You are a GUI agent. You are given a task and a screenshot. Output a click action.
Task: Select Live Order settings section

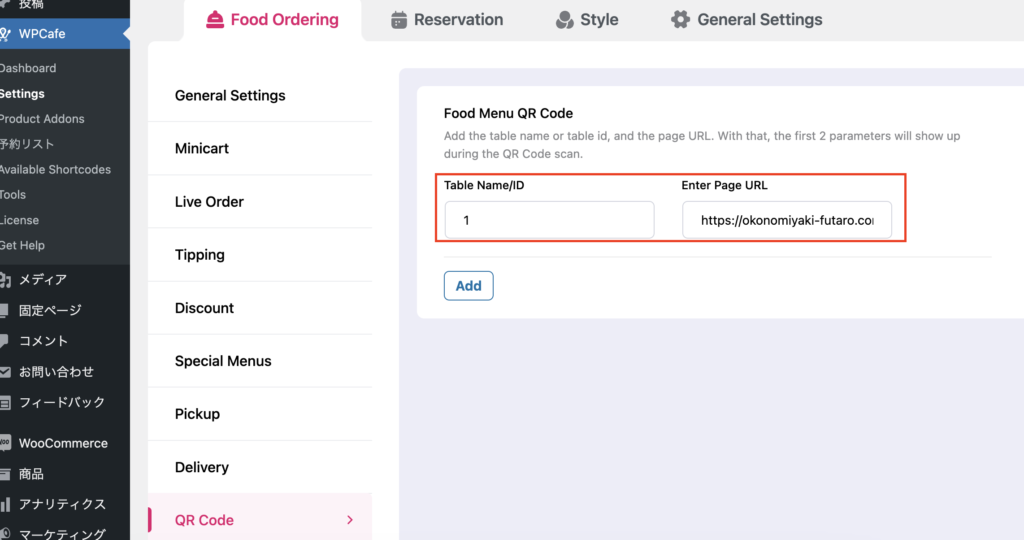[x=209, y=202]
